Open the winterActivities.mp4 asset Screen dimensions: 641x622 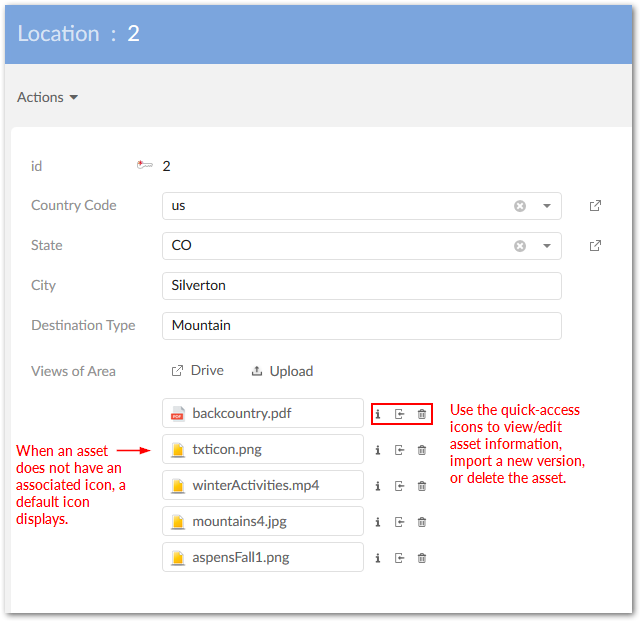(262, 485)
